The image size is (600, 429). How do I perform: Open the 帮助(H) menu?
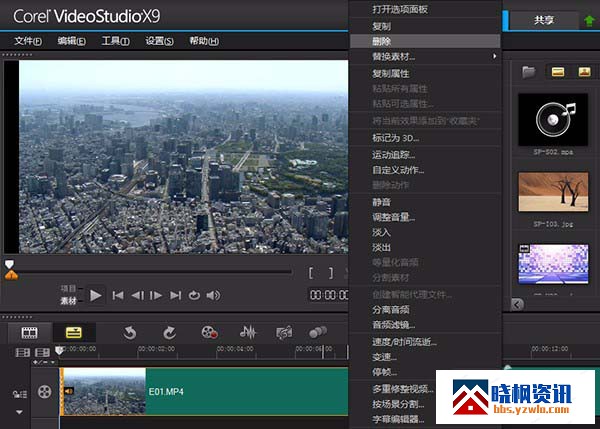click(204, 41)
